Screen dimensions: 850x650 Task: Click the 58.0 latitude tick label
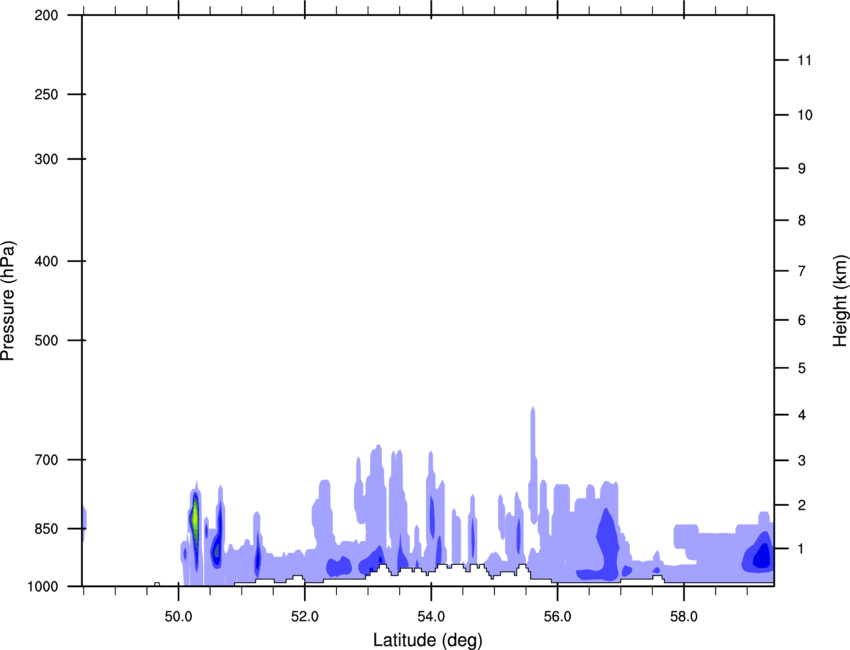(x=684, y=617)
